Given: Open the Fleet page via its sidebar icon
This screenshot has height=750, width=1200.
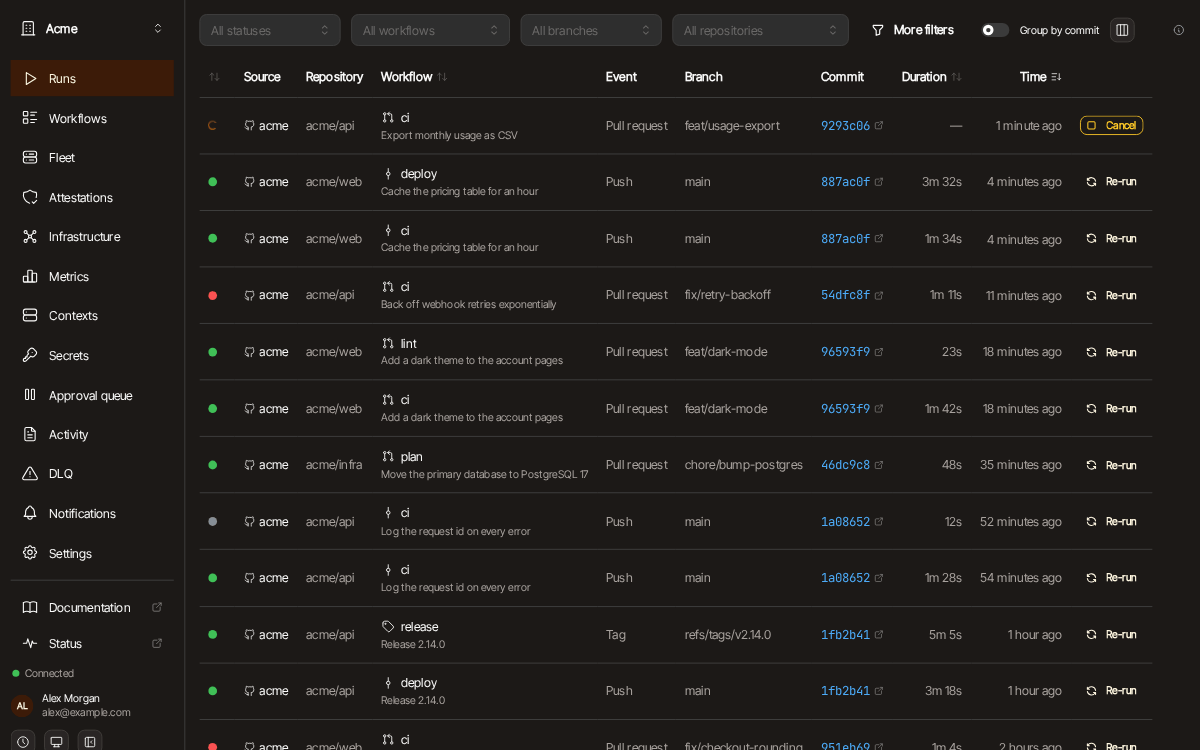Looking at the screenshot, I should point(30,157).
